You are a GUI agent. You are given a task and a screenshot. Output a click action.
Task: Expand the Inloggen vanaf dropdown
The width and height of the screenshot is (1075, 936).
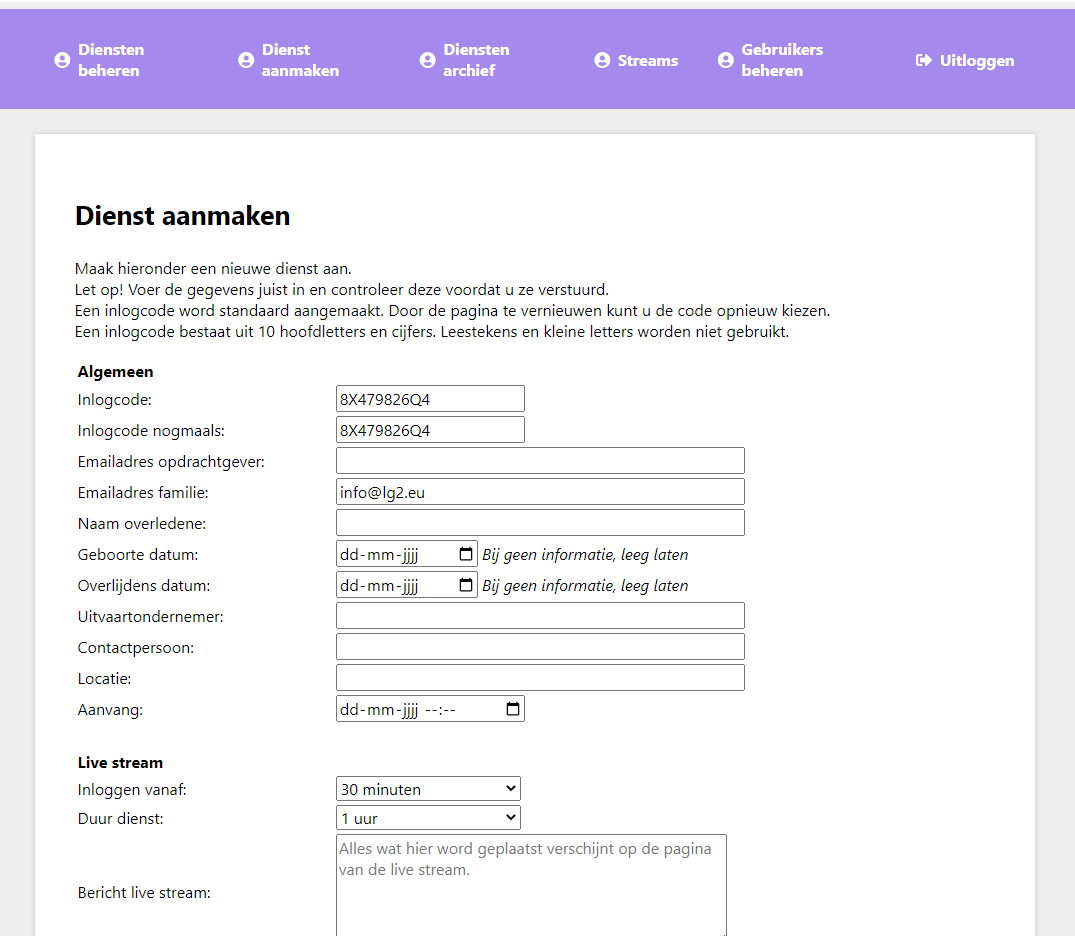point(428,789)
